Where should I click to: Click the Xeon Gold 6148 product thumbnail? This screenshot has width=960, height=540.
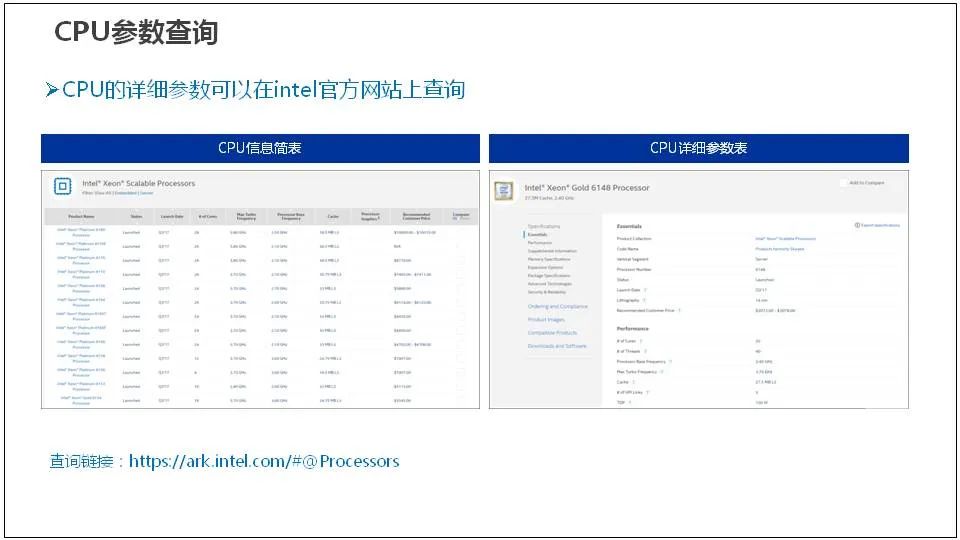pos(504,190)
